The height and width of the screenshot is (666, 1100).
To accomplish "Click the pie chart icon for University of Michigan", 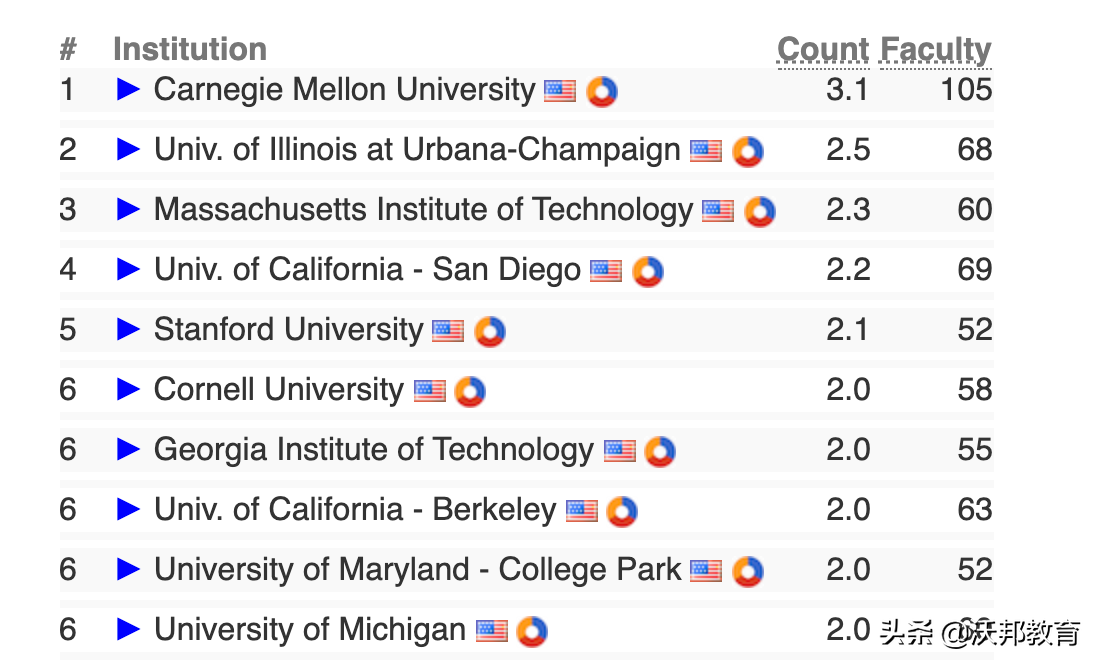I will pyautogui.click(x=532, y=631).
